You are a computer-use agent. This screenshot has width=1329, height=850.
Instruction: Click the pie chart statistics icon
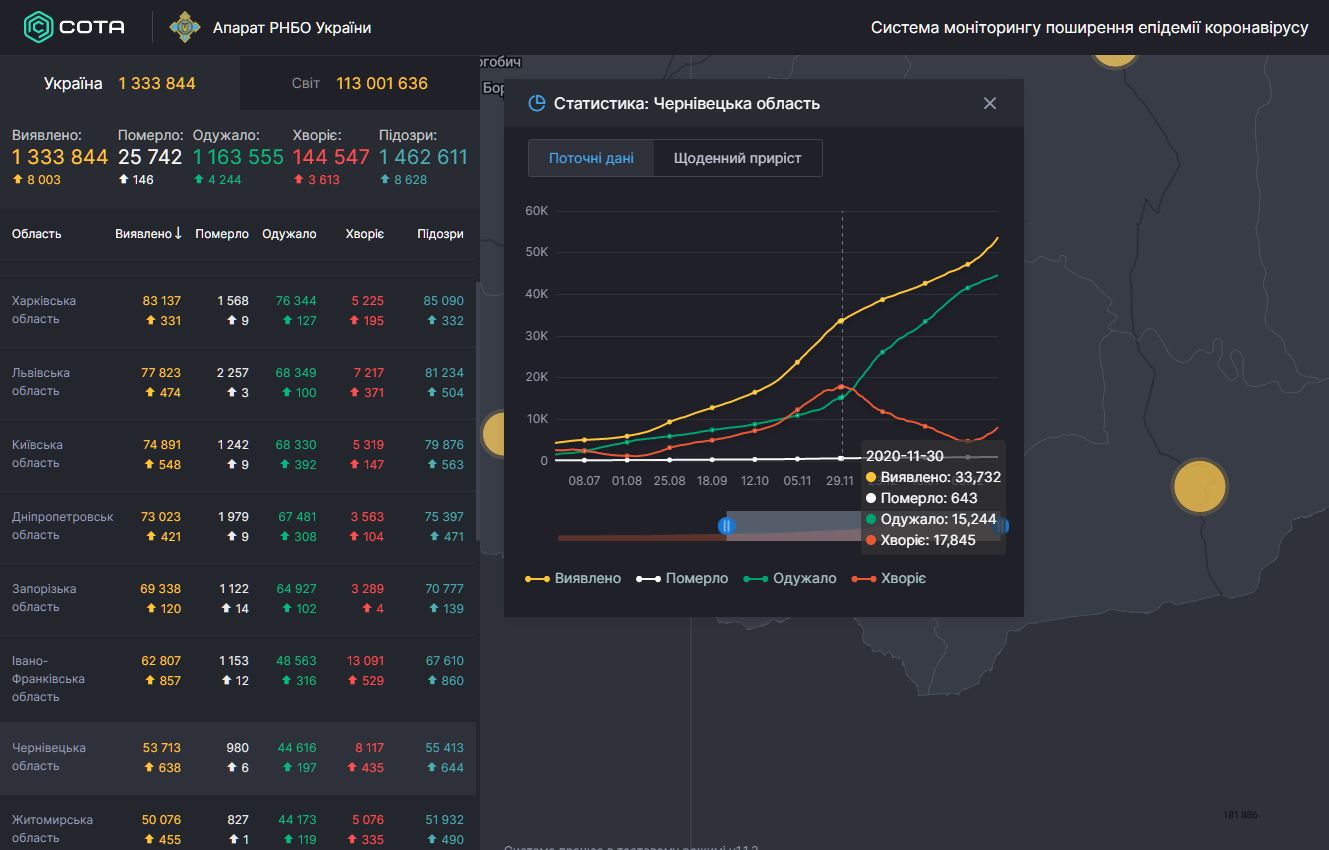click(x=537, y=104)
